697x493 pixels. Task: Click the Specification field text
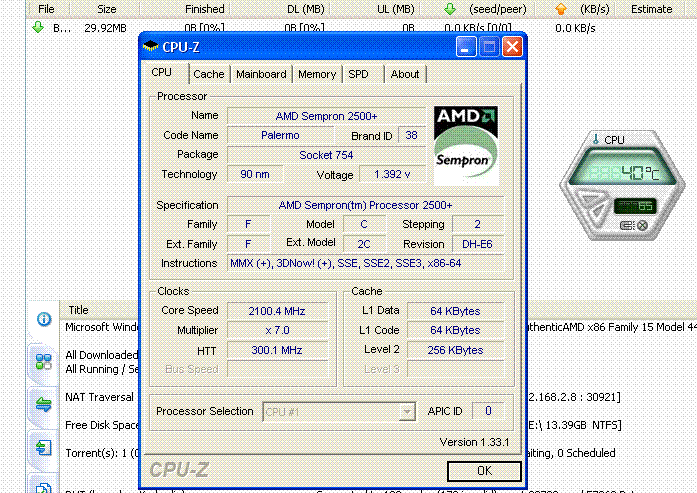click(x=365, y=205)
